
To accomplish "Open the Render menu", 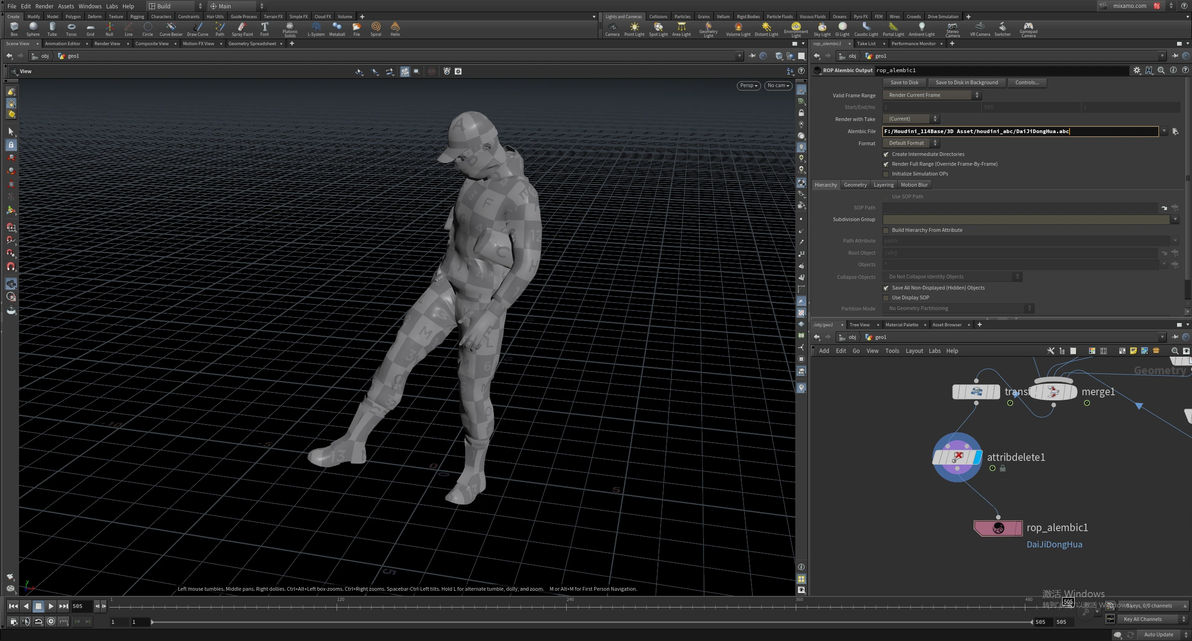I will tap(44, 6).
